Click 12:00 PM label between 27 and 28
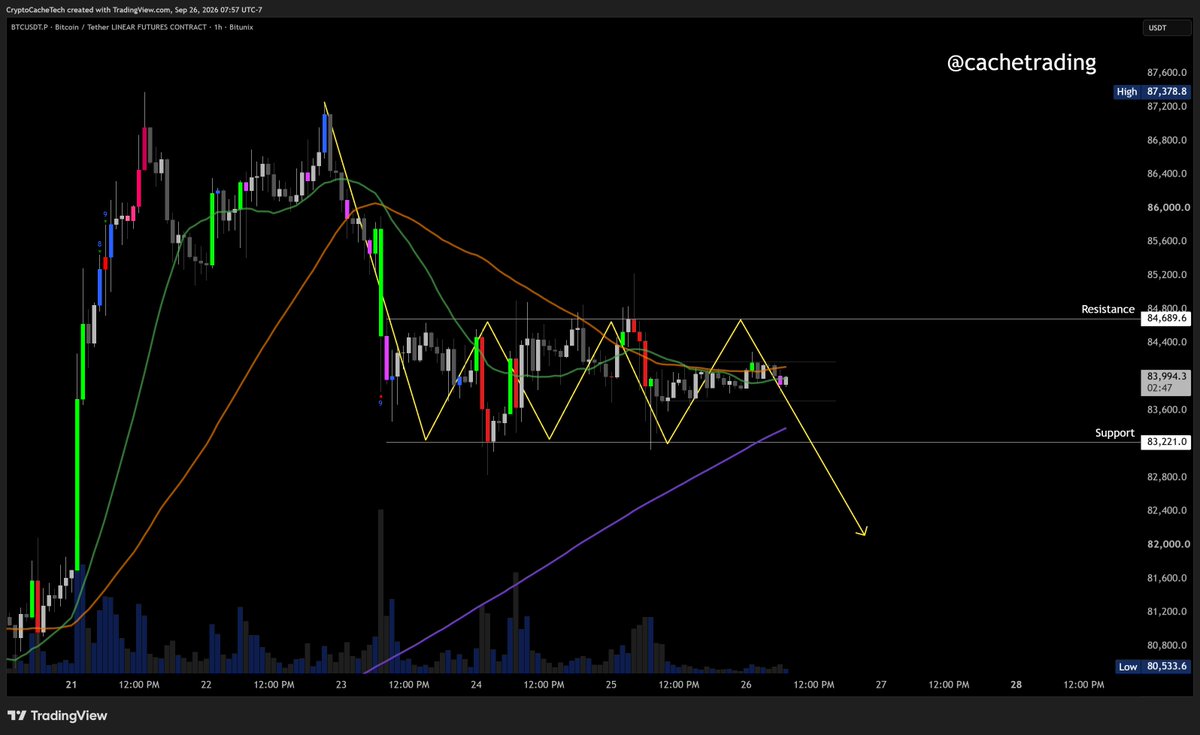 (948, 685)
